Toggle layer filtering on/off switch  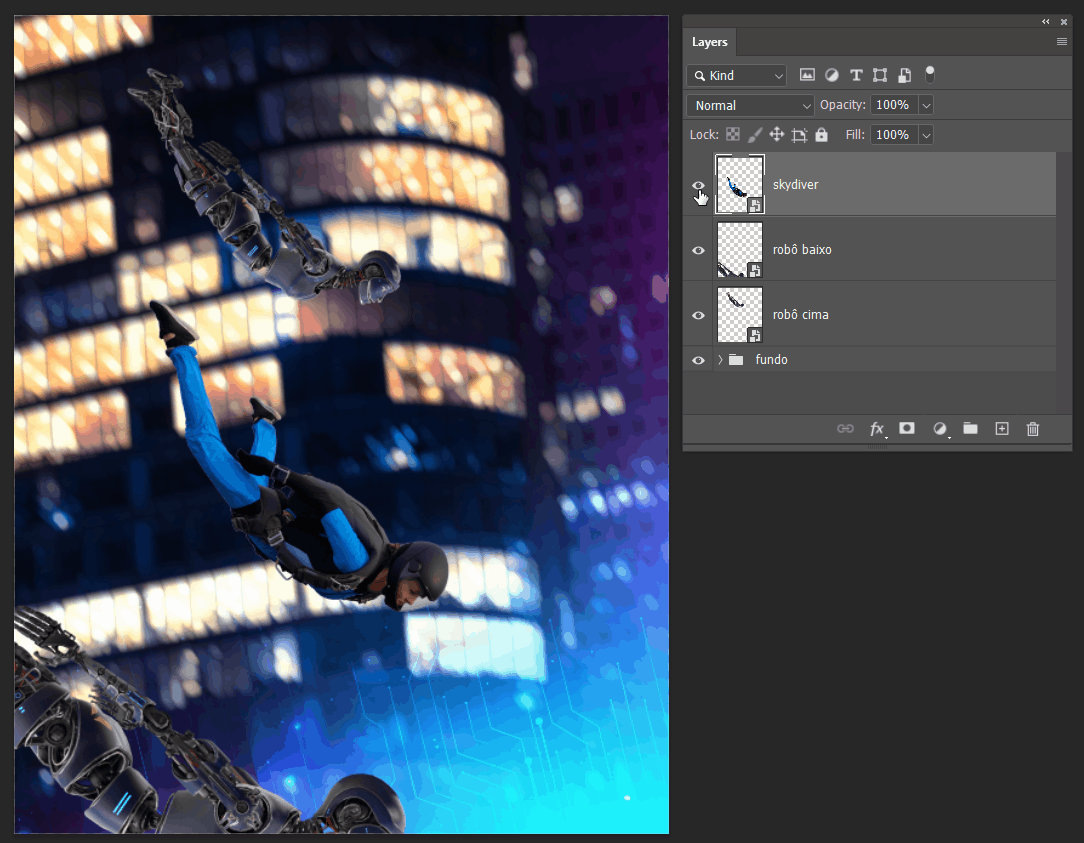pos(930,74)
